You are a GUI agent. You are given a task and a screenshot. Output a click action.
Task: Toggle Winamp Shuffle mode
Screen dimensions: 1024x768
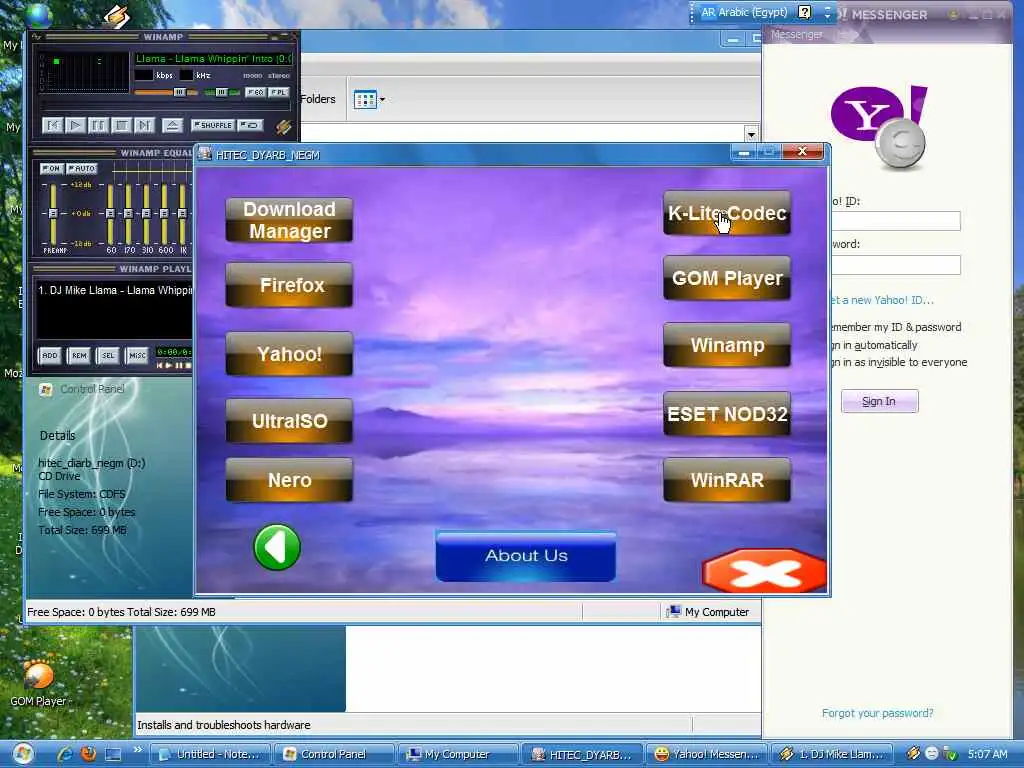tap(213, 125)
